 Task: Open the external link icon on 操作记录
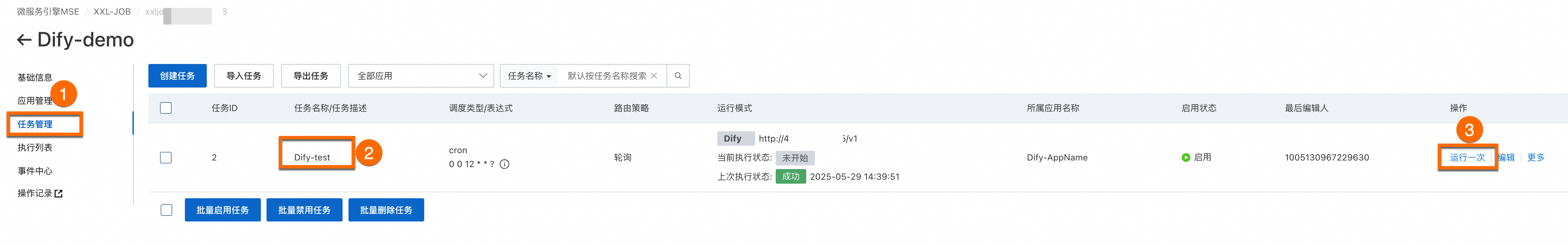click(x=58, y=194)
